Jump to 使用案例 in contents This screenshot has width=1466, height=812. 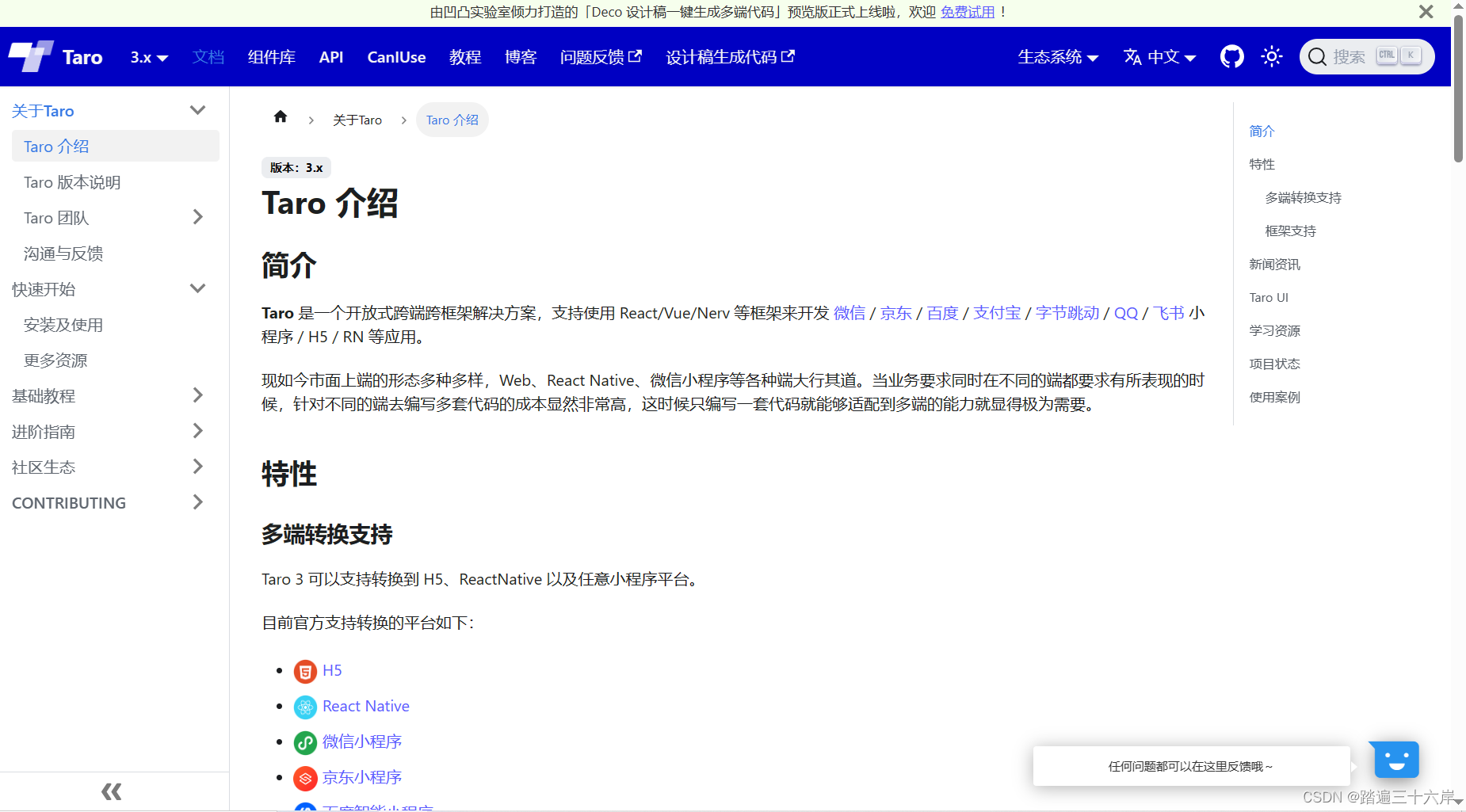pyautogui.click(x=1275, y=397)
